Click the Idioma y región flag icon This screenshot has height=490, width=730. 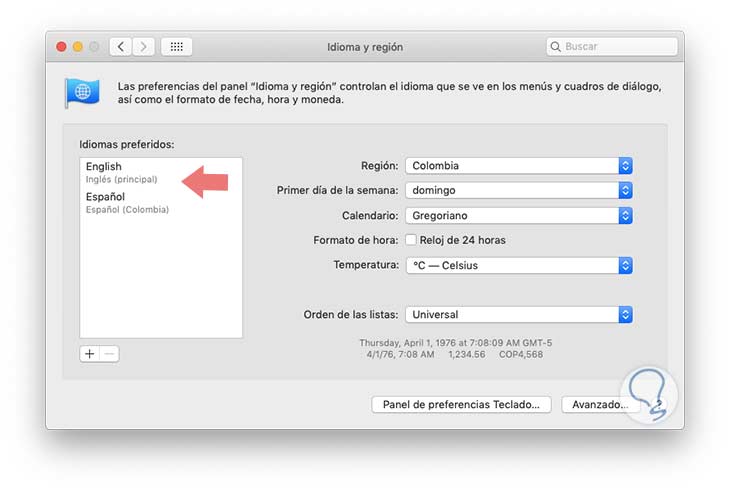[x=82, y=93]
